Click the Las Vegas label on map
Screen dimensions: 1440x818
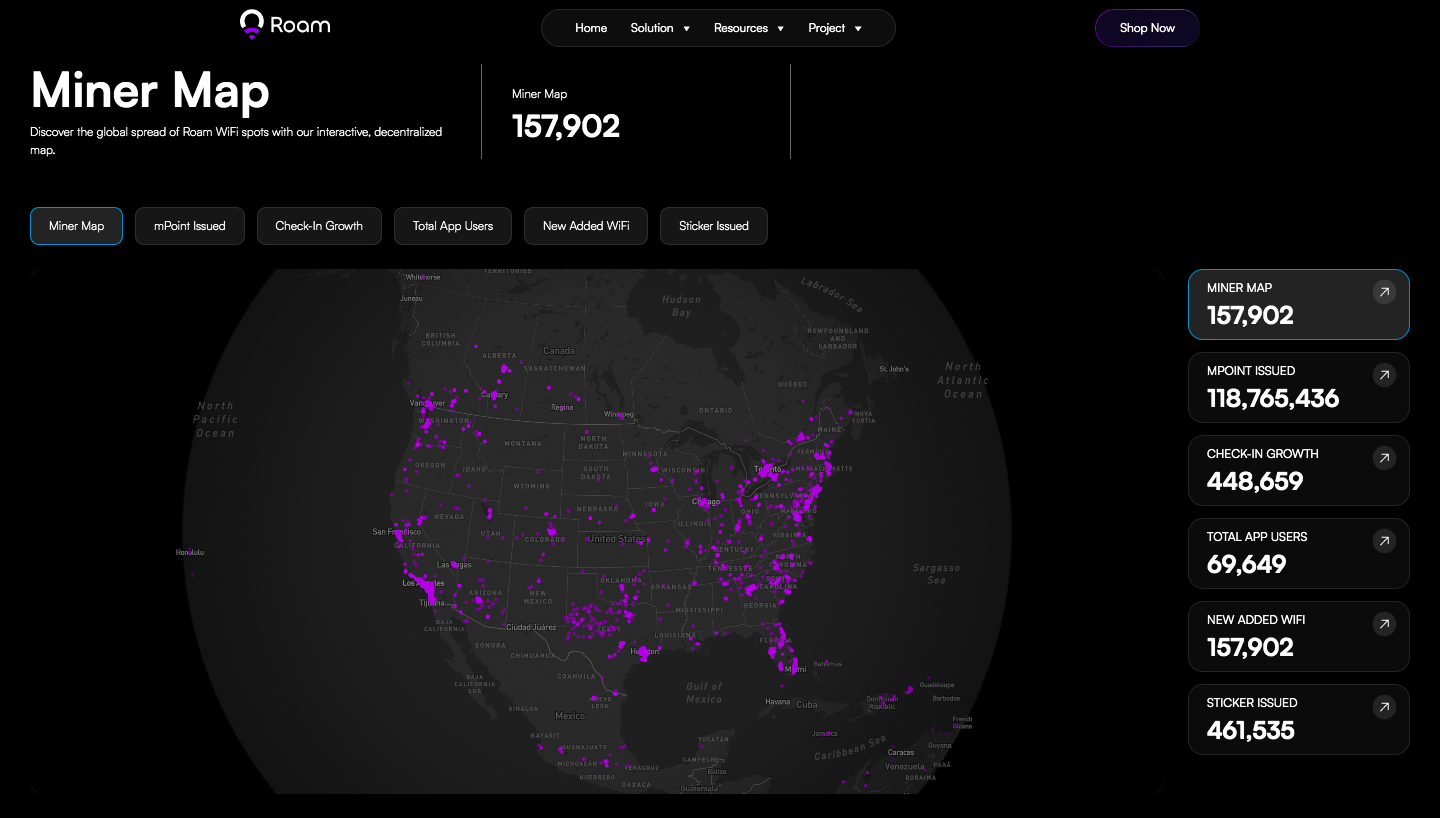454,565
